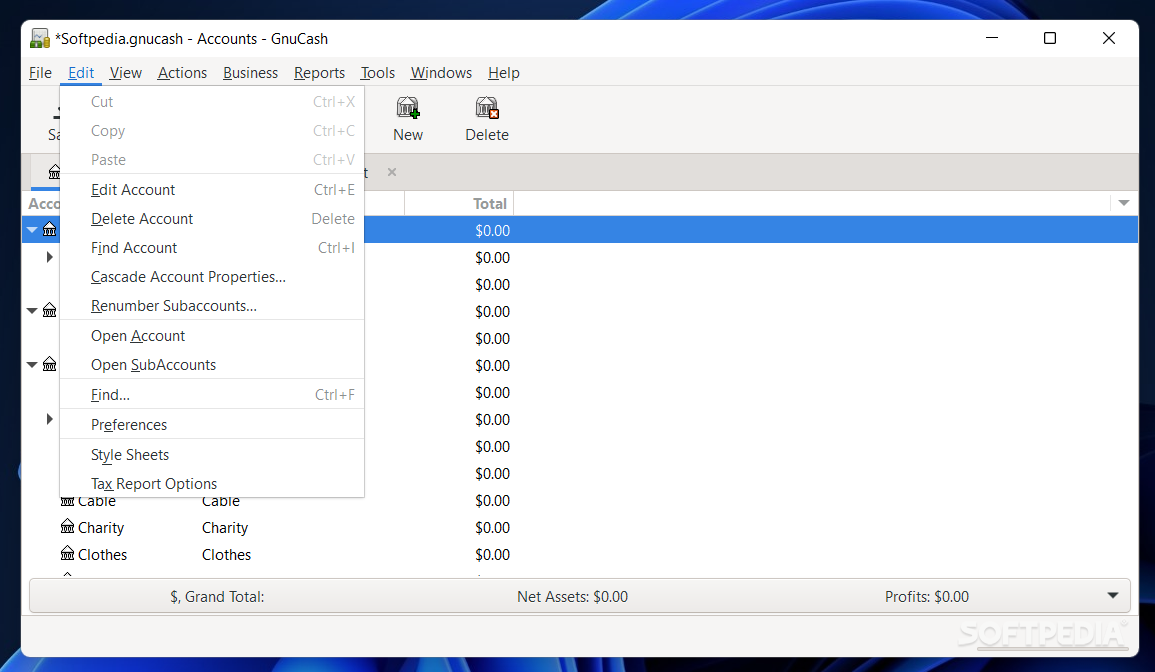1155x672 pixels.
Task: Expand the collapsed row left of Preferences
Action: 49,419
